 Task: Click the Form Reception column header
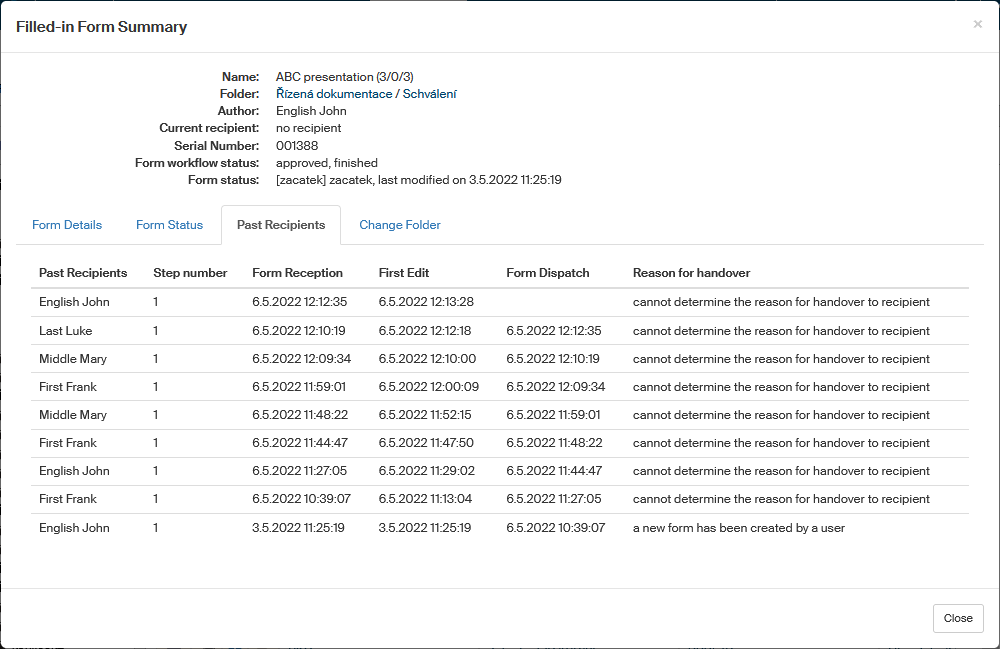pyautogui.click(x=297, y=273)
